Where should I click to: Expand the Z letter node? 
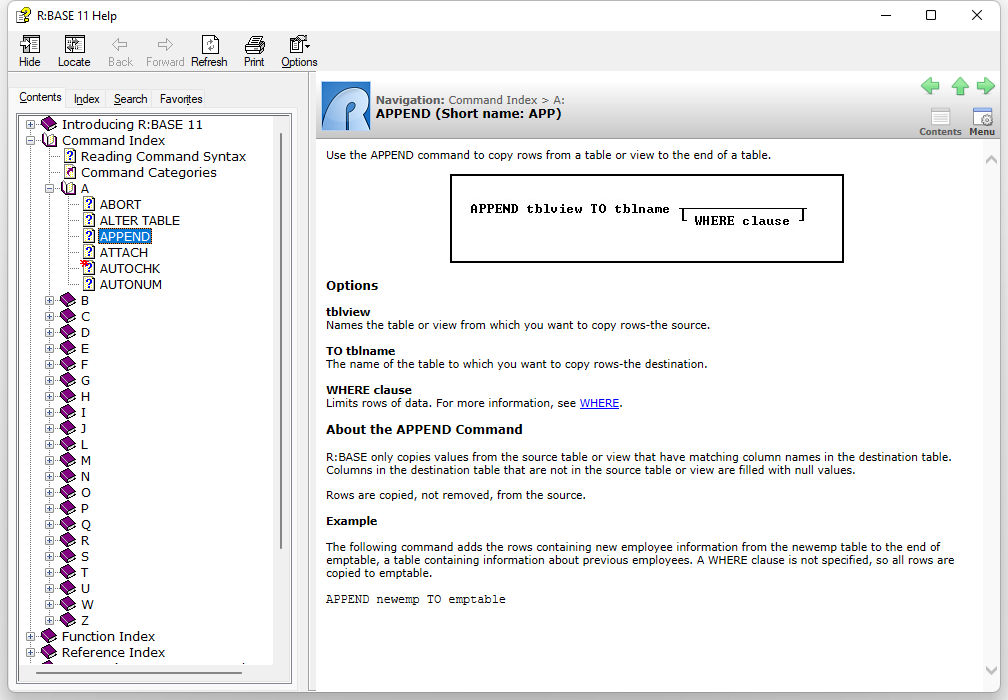point(50,620)
